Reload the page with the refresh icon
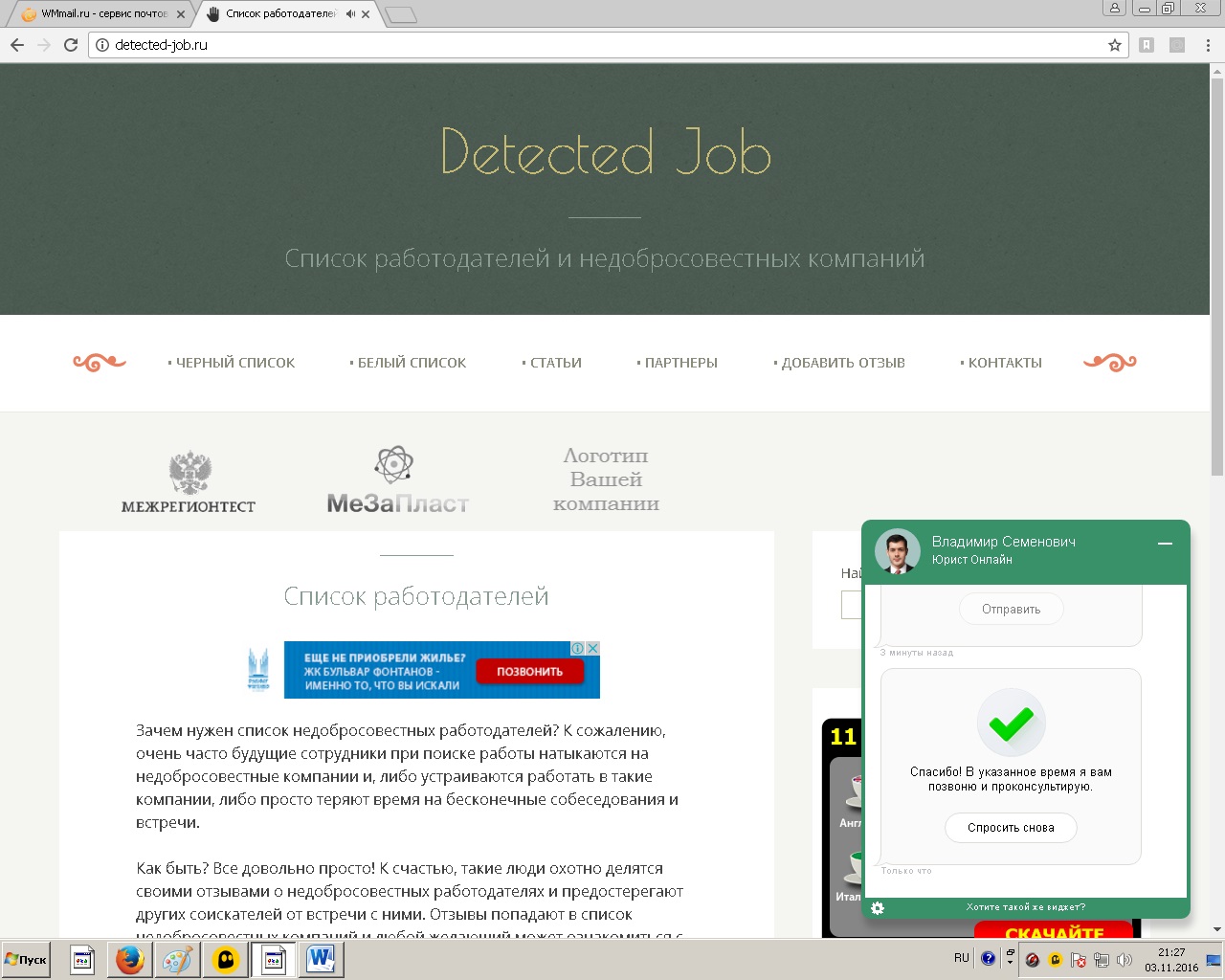Screen dimensions: 1225x980 click(70, 45)
